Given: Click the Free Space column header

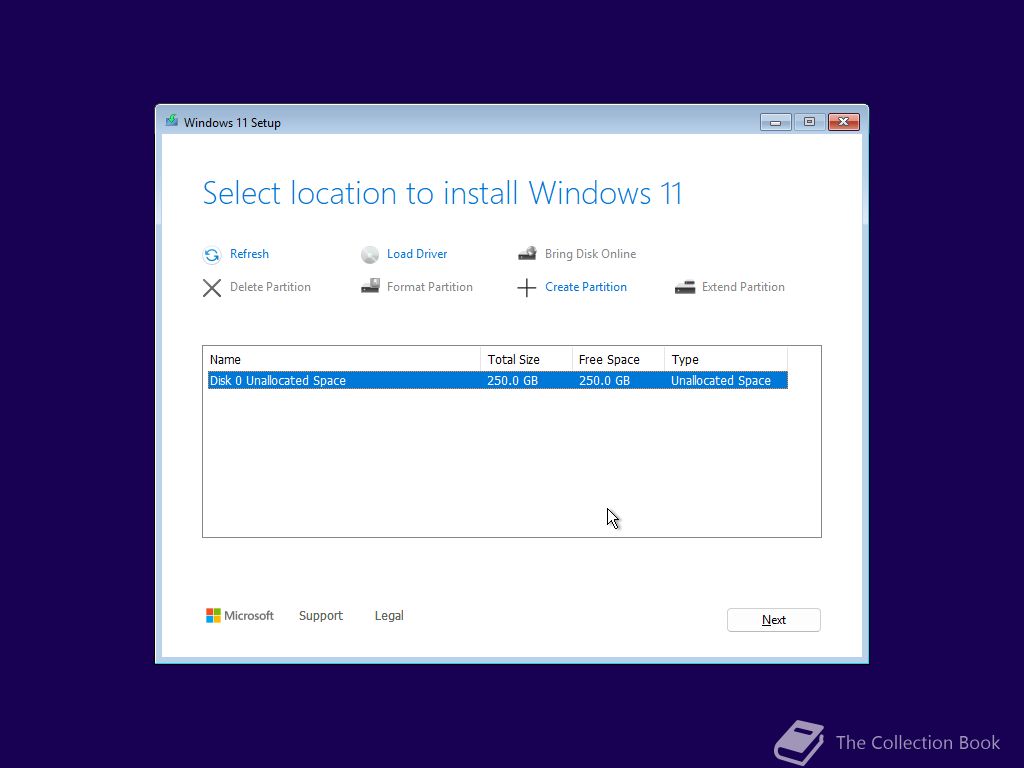Looking at the screenshot, I should coord(618,359).
